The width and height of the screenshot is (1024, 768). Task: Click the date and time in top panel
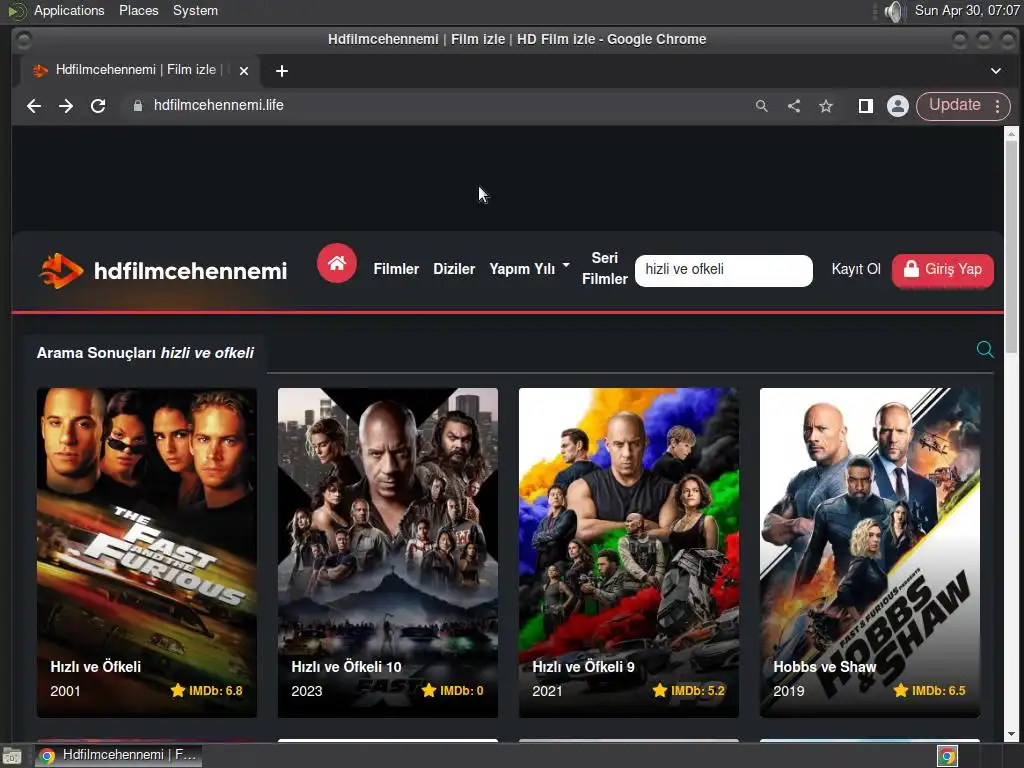pos(967,10)
